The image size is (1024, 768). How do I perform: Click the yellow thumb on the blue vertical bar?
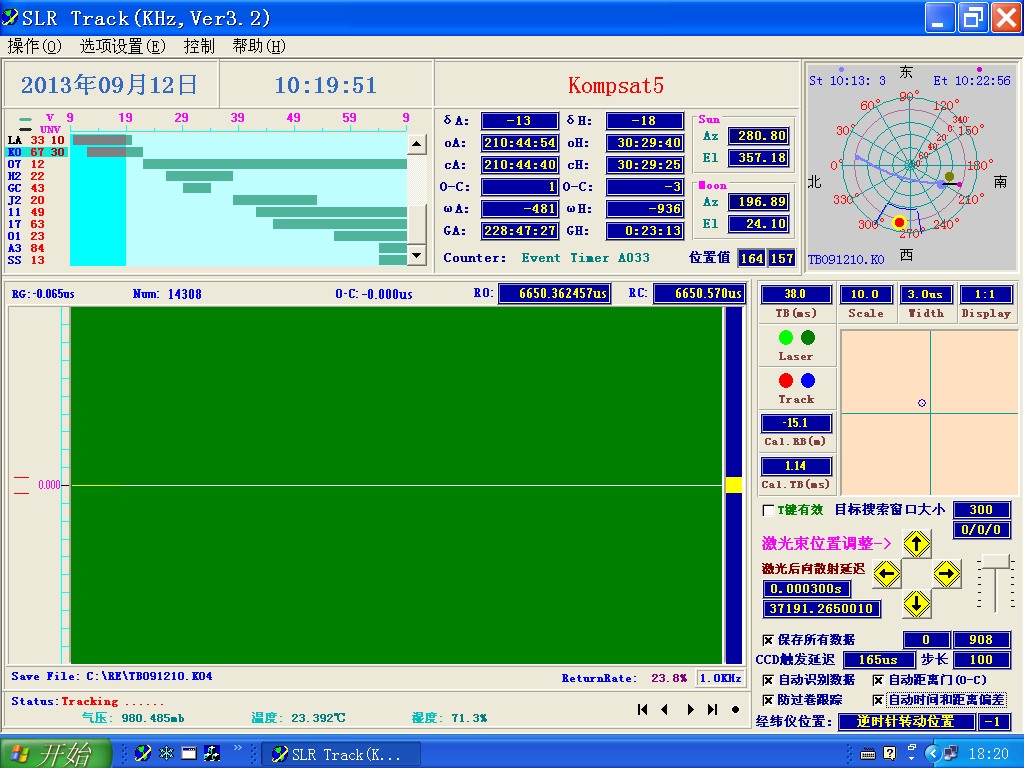tap(734, 485)
